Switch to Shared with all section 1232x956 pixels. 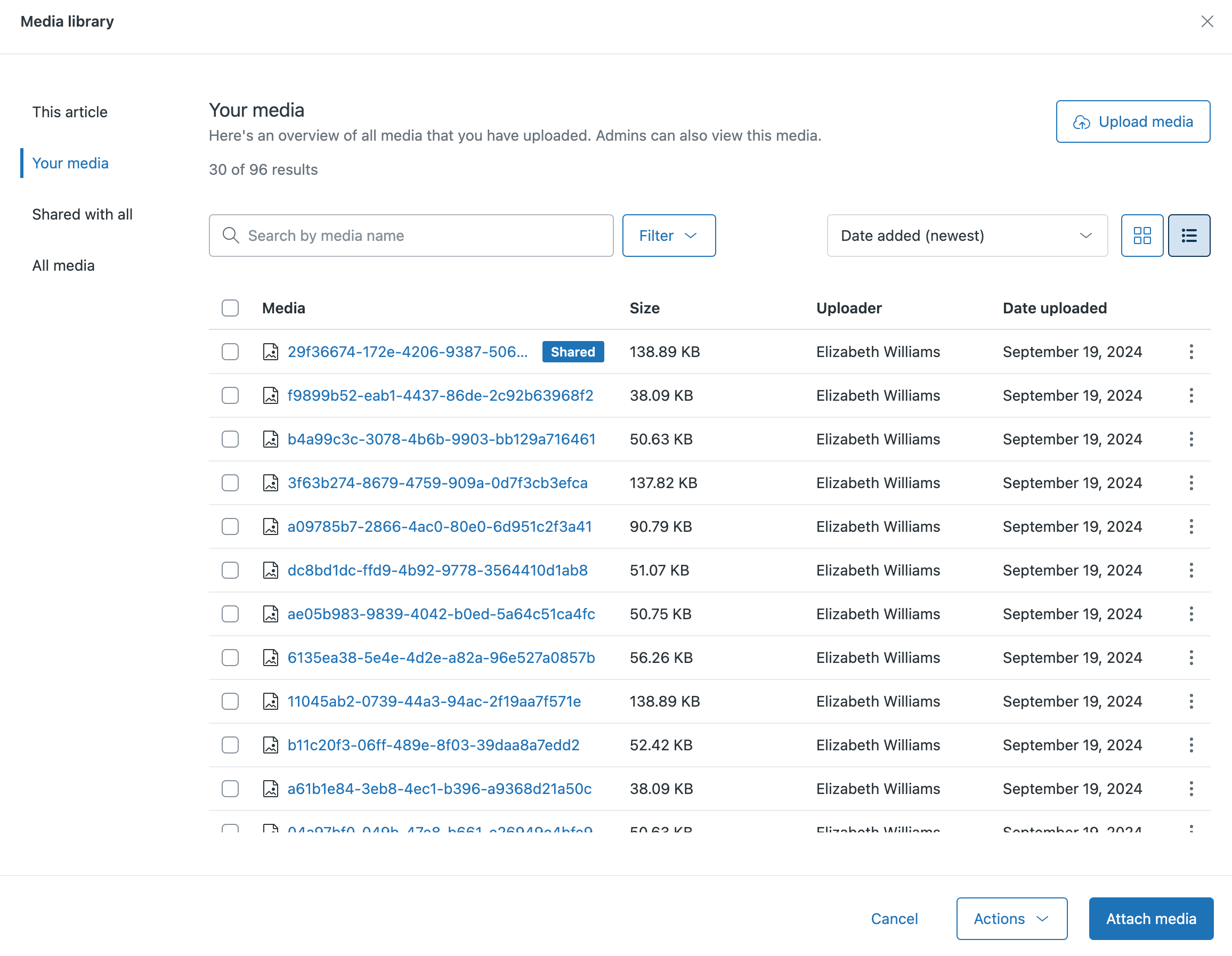[83, 214]
